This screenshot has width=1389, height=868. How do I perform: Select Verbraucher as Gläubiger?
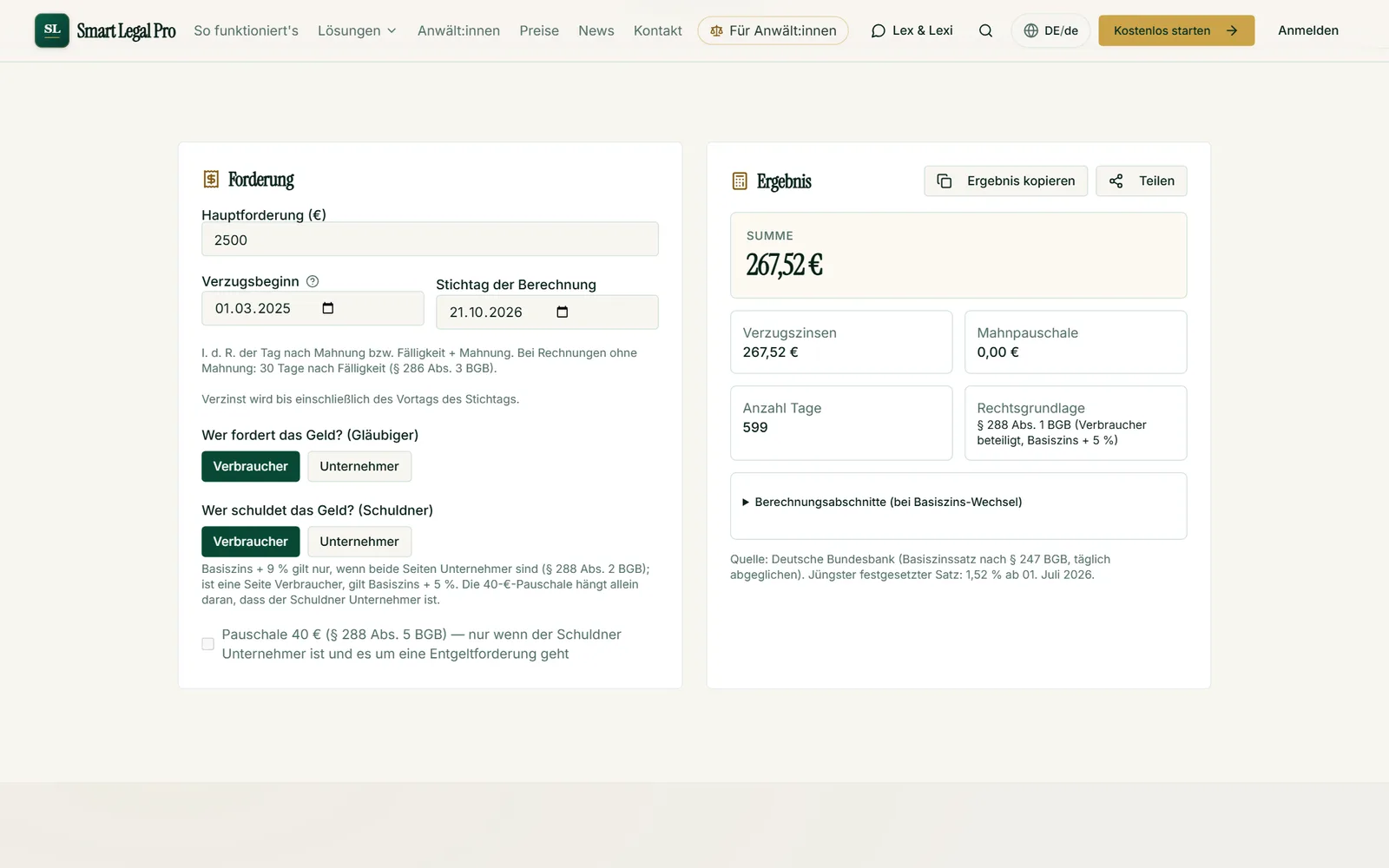(x=251, y=466)
